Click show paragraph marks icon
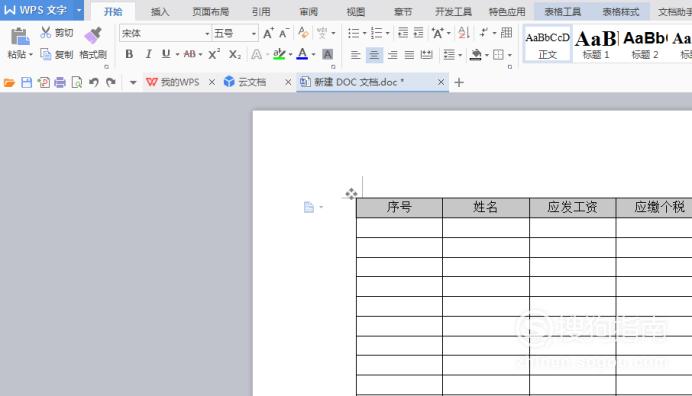 pos(484,33)
